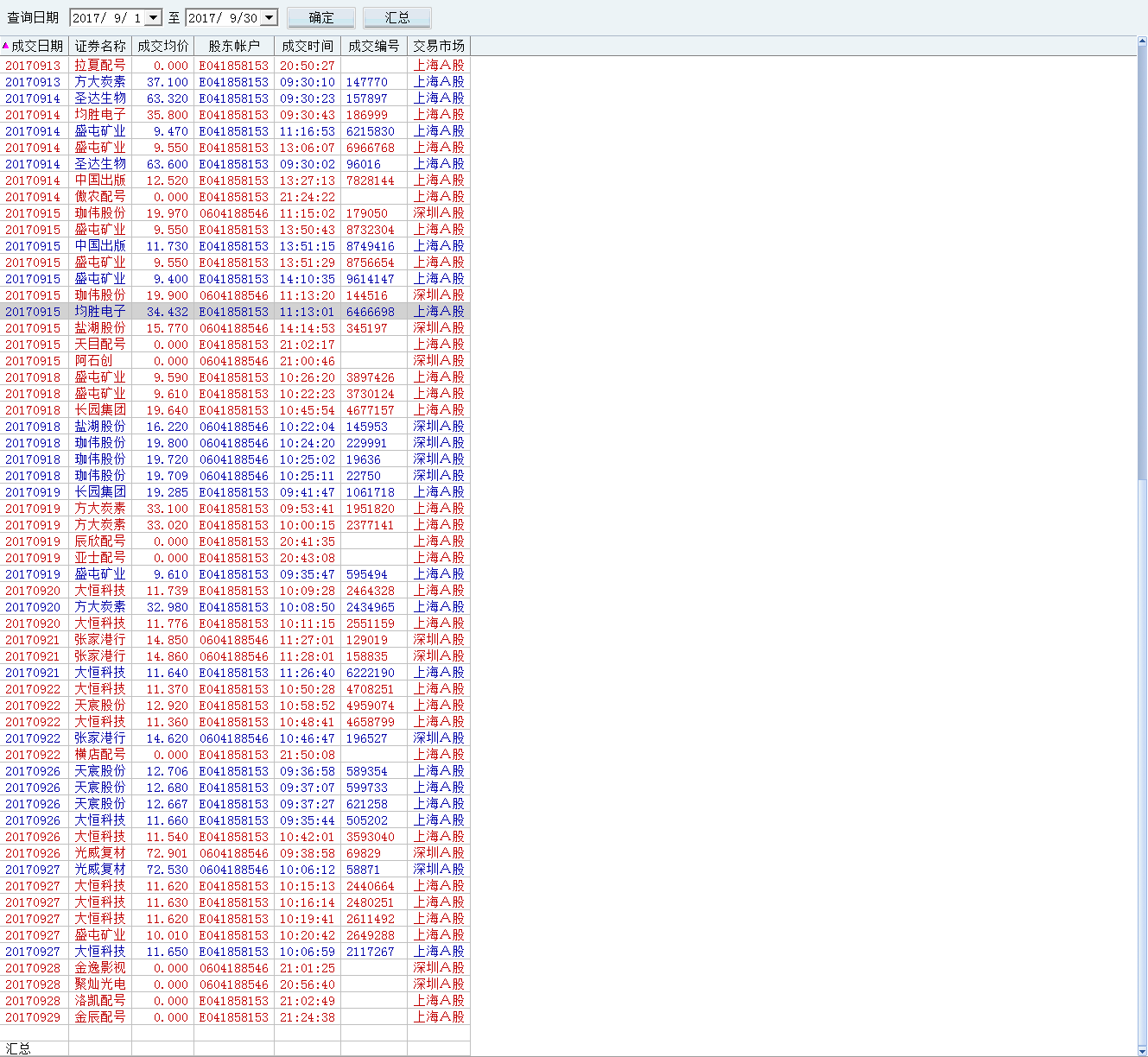Select 横店配号 row name
The height and width of the screenshot is (1057, 1148).
click(x=100, y=755)
